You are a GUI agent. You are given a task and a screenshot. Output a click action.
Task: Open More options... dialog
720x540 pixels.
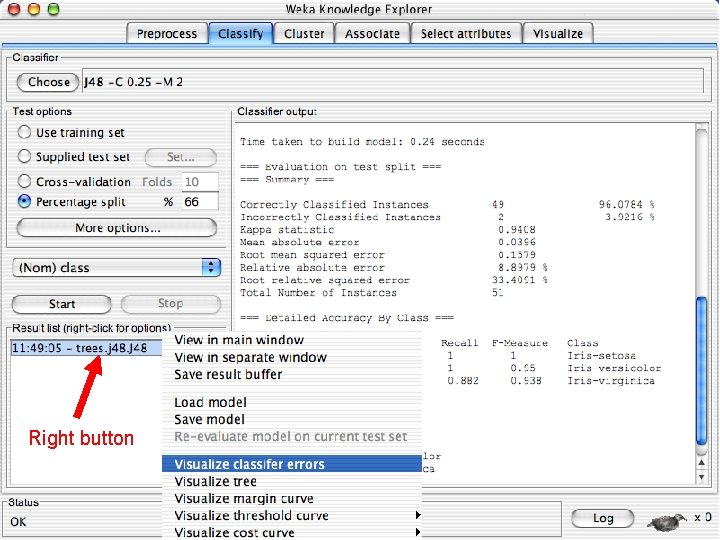coord(117,228)
